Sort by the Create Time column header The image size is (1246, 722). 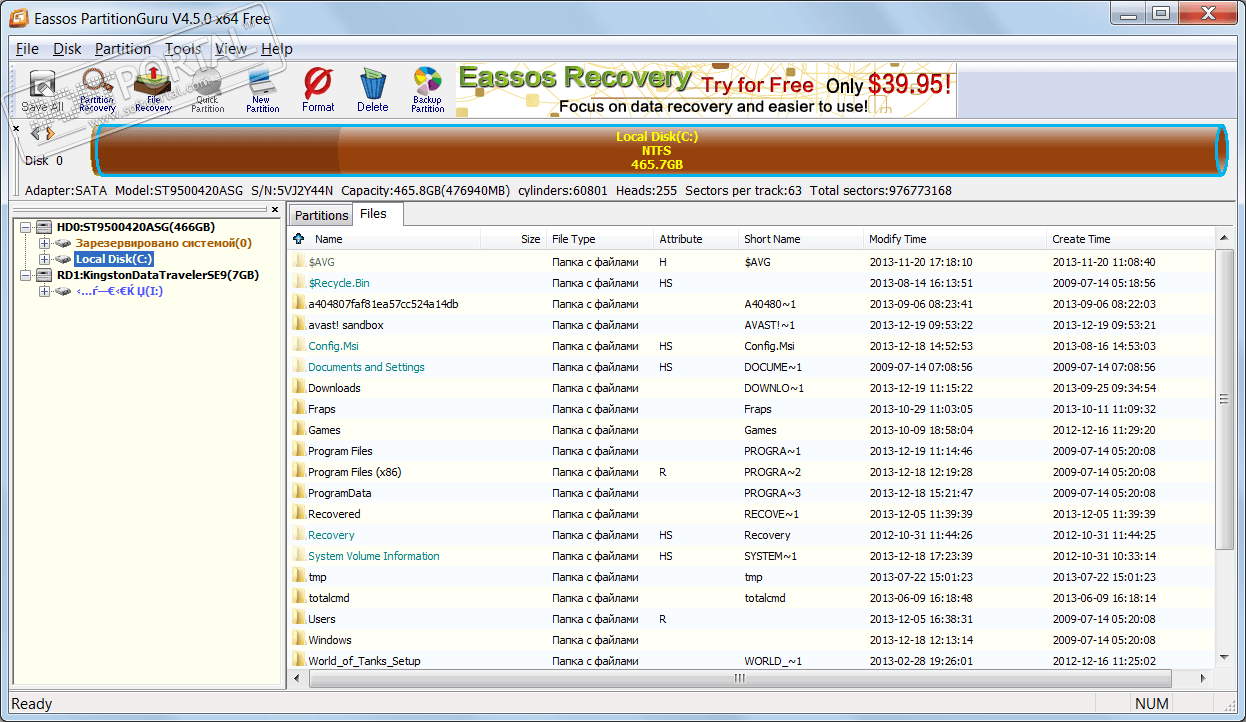point(1130,239)
